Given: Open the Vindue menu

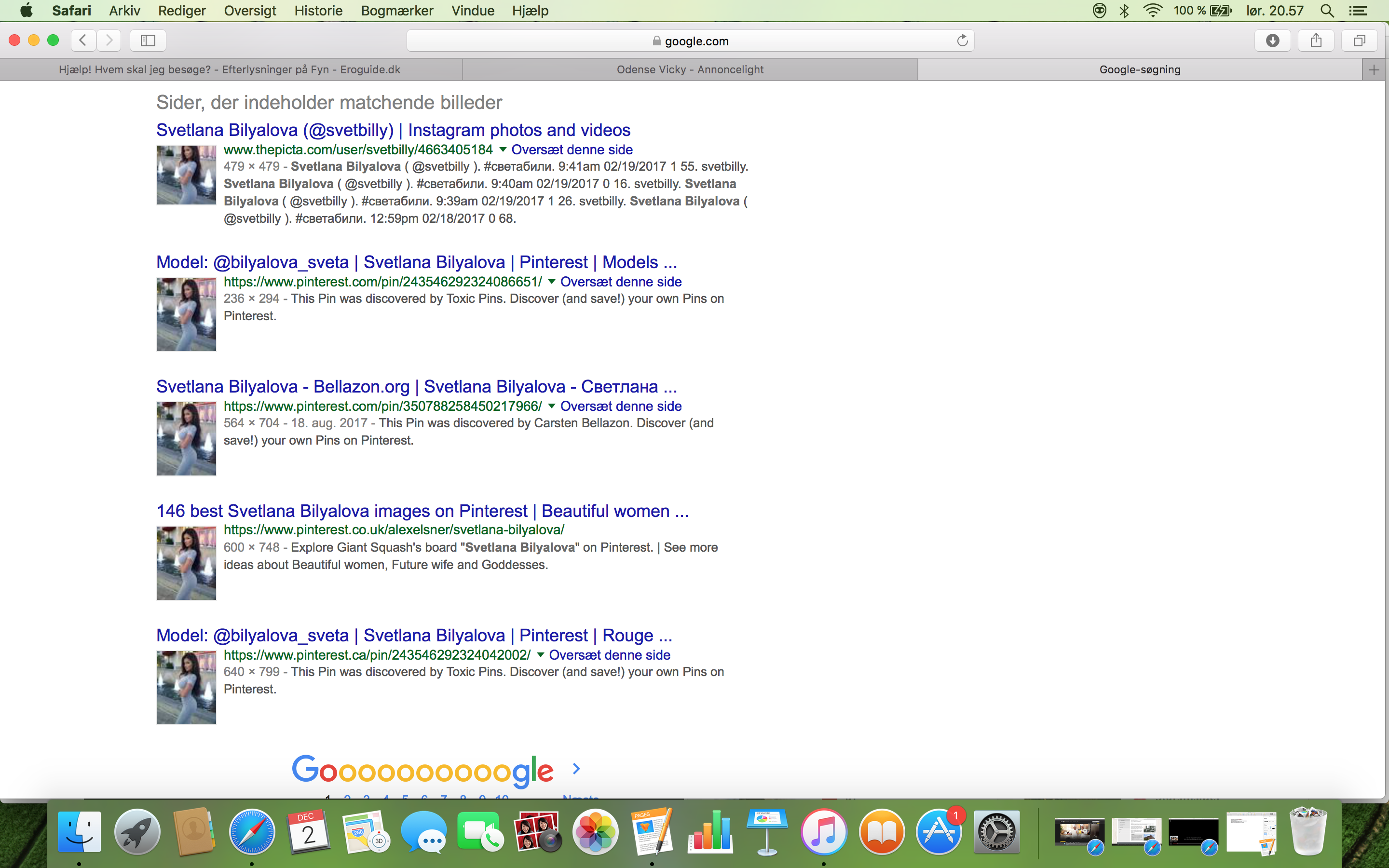Looking at the screenshot, I should coord(473,10).
